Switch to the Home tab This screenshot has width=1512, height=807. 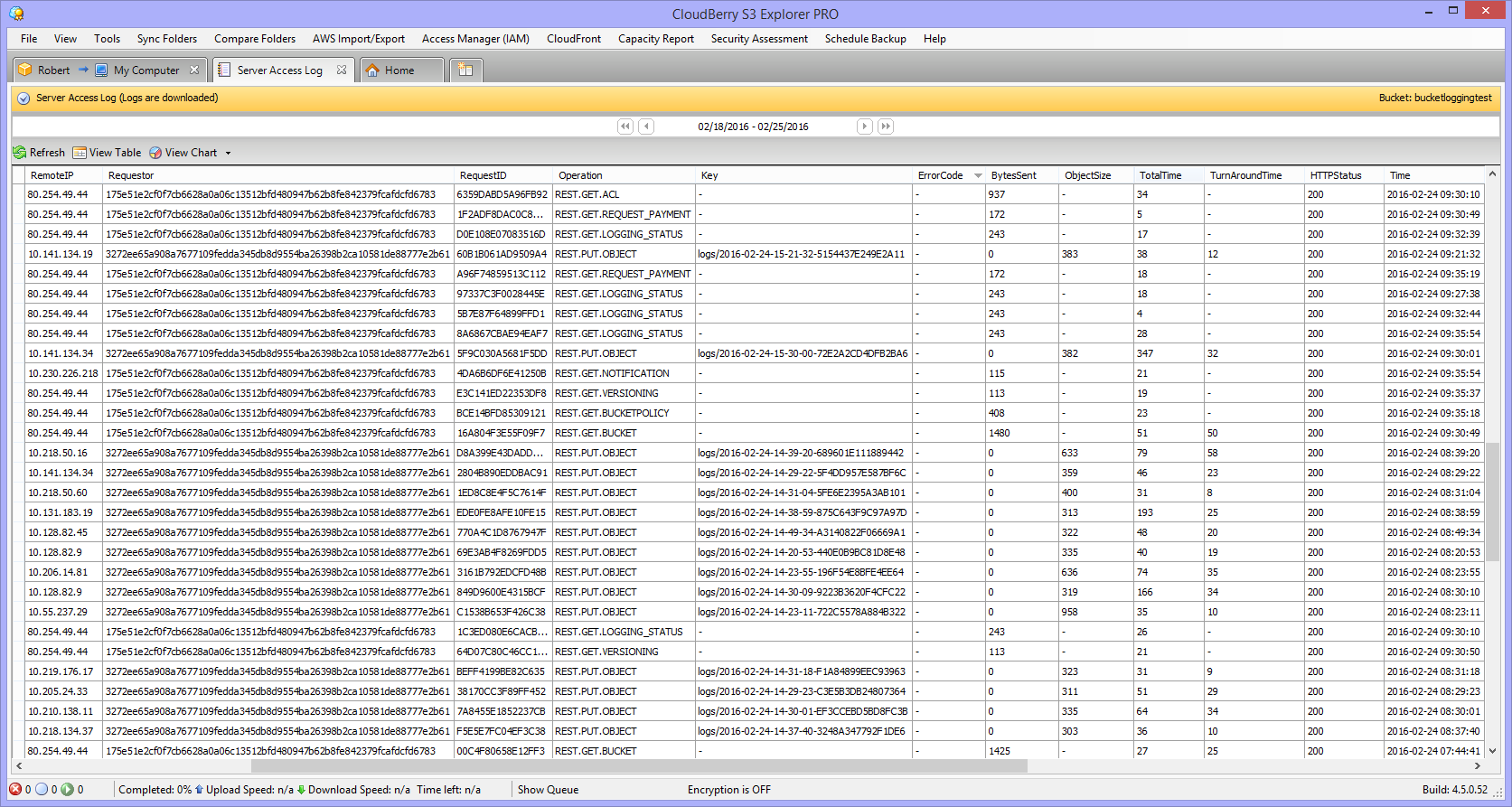[x=402, y=70]
